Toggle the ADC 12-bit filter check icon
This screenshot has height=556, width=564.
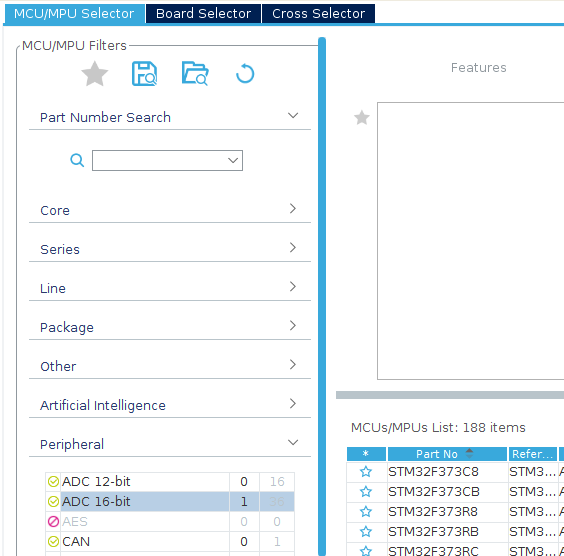[x=53, y=481]
